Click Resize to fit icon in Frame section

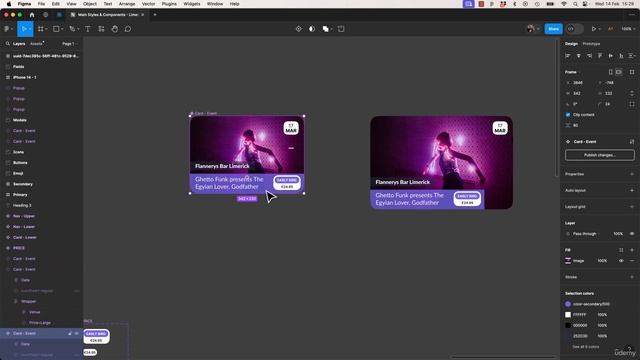[x=632, y=72]
